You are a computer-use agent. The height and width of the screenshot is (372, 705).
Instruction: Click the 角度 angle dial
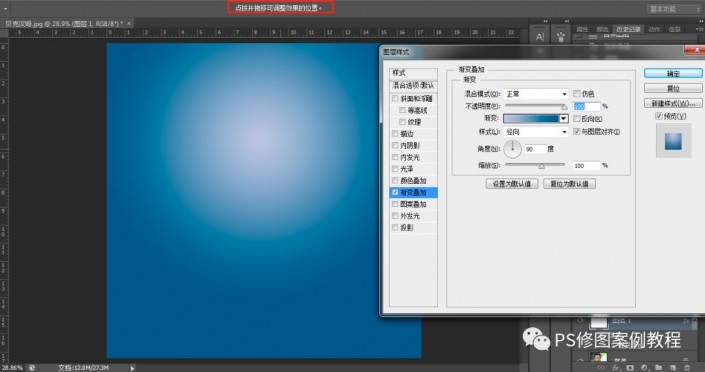[x=512, y=149]
